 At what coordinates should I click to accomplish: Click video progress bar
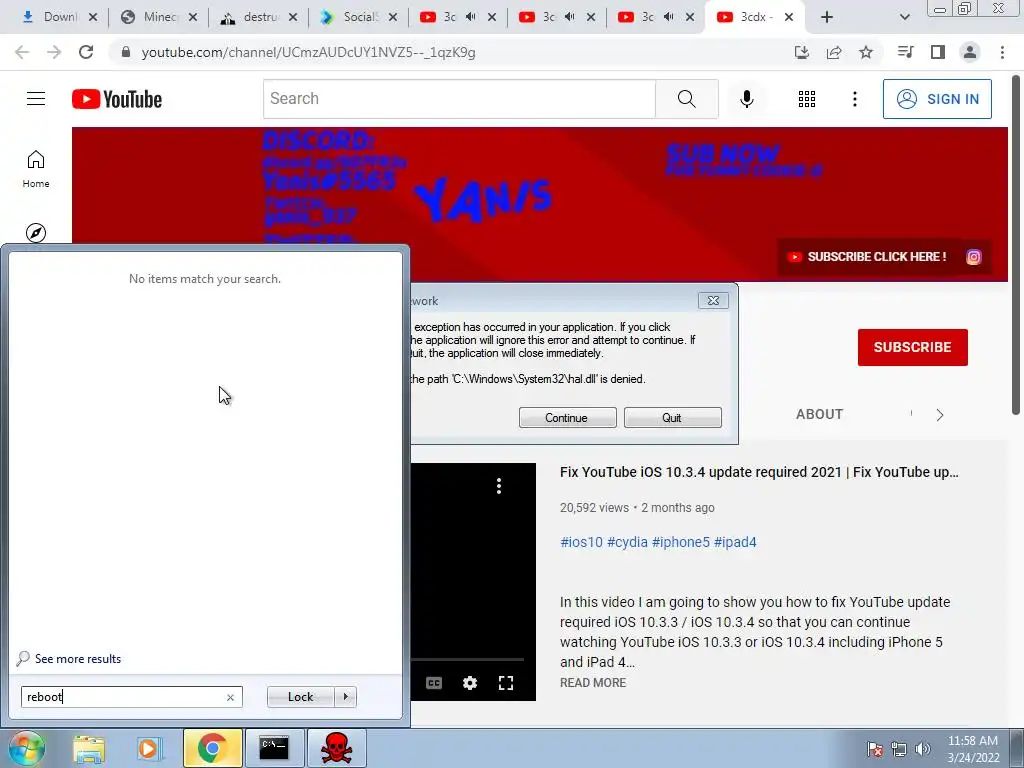point(468,660)
